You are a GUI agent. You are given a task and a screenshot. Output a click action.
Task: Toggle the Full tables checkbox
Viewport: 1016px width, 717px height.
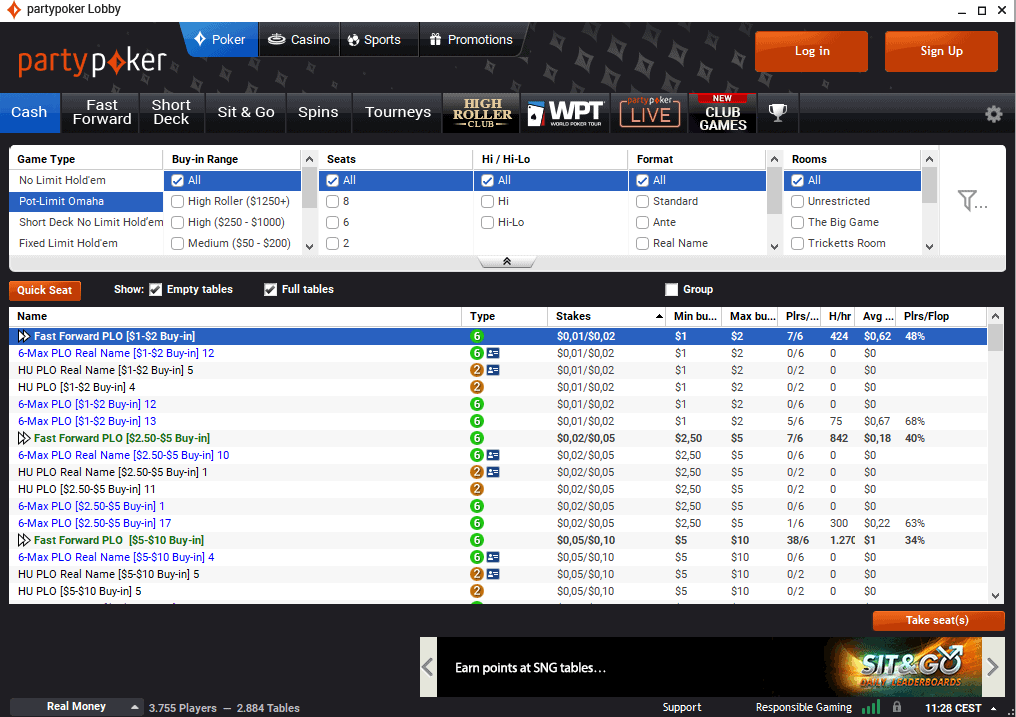tap(270, 290)
